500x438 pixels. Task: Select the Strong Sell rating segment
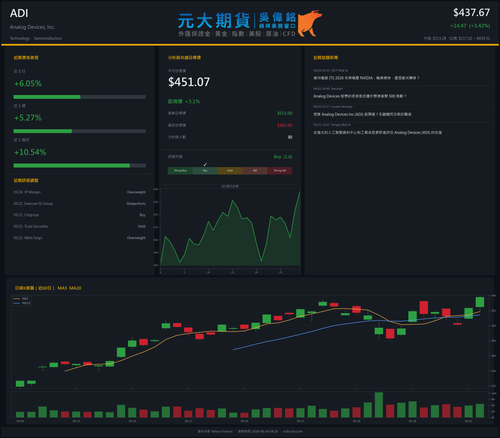[280, 171]
